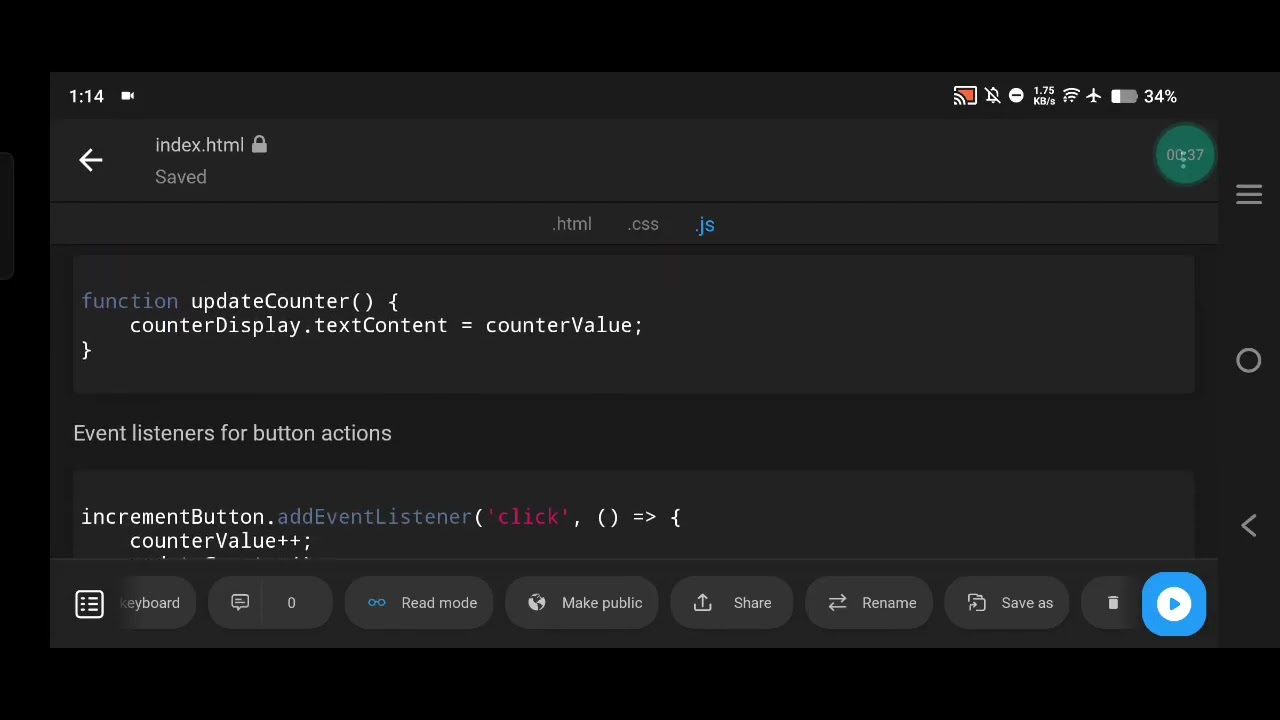Tap the 1.75 KB/s network speed indicator
1280x720 pixels.
(1044, 96)
